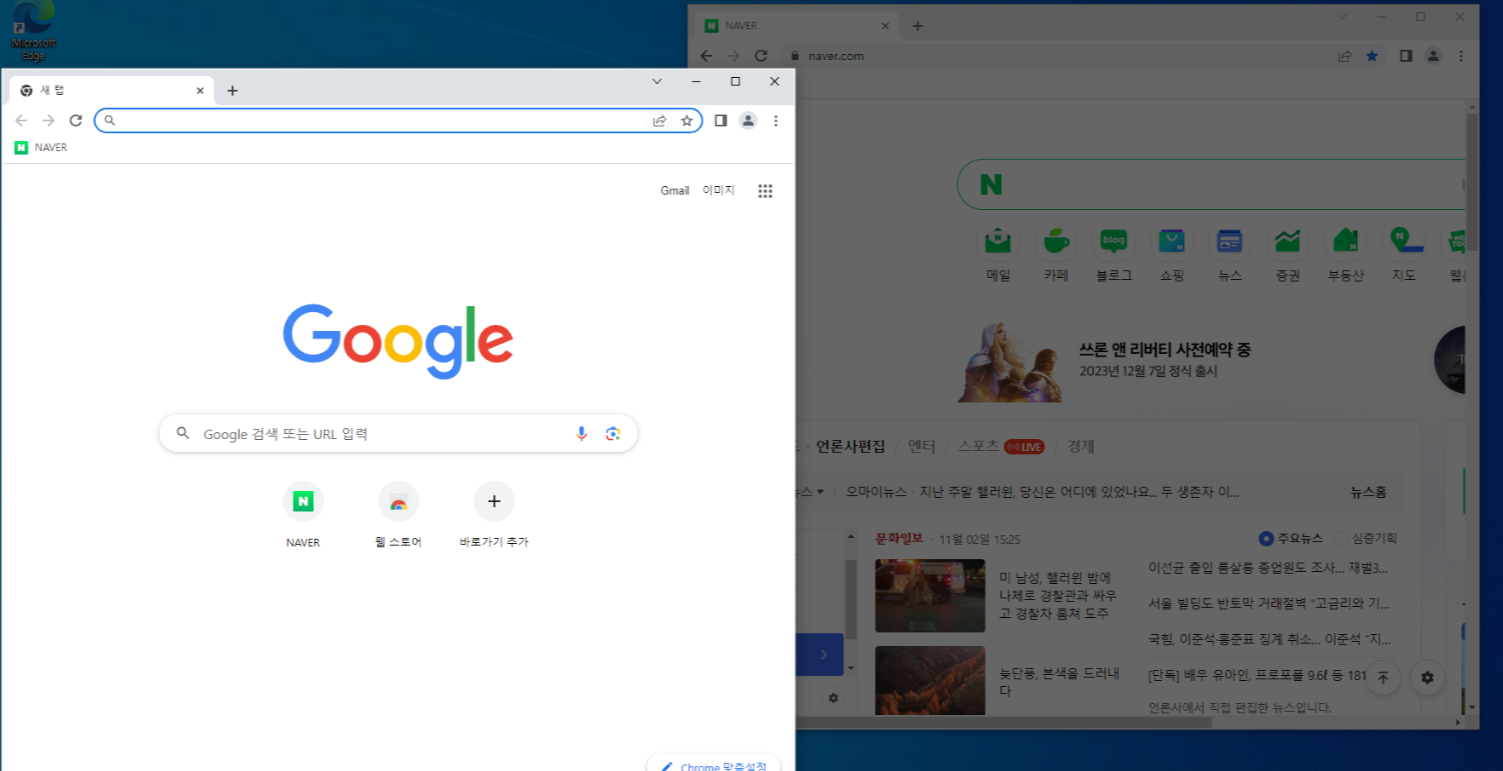Click Chrome 맞춤설정 button
This screenshot has height=771, width=1503.
714,765
